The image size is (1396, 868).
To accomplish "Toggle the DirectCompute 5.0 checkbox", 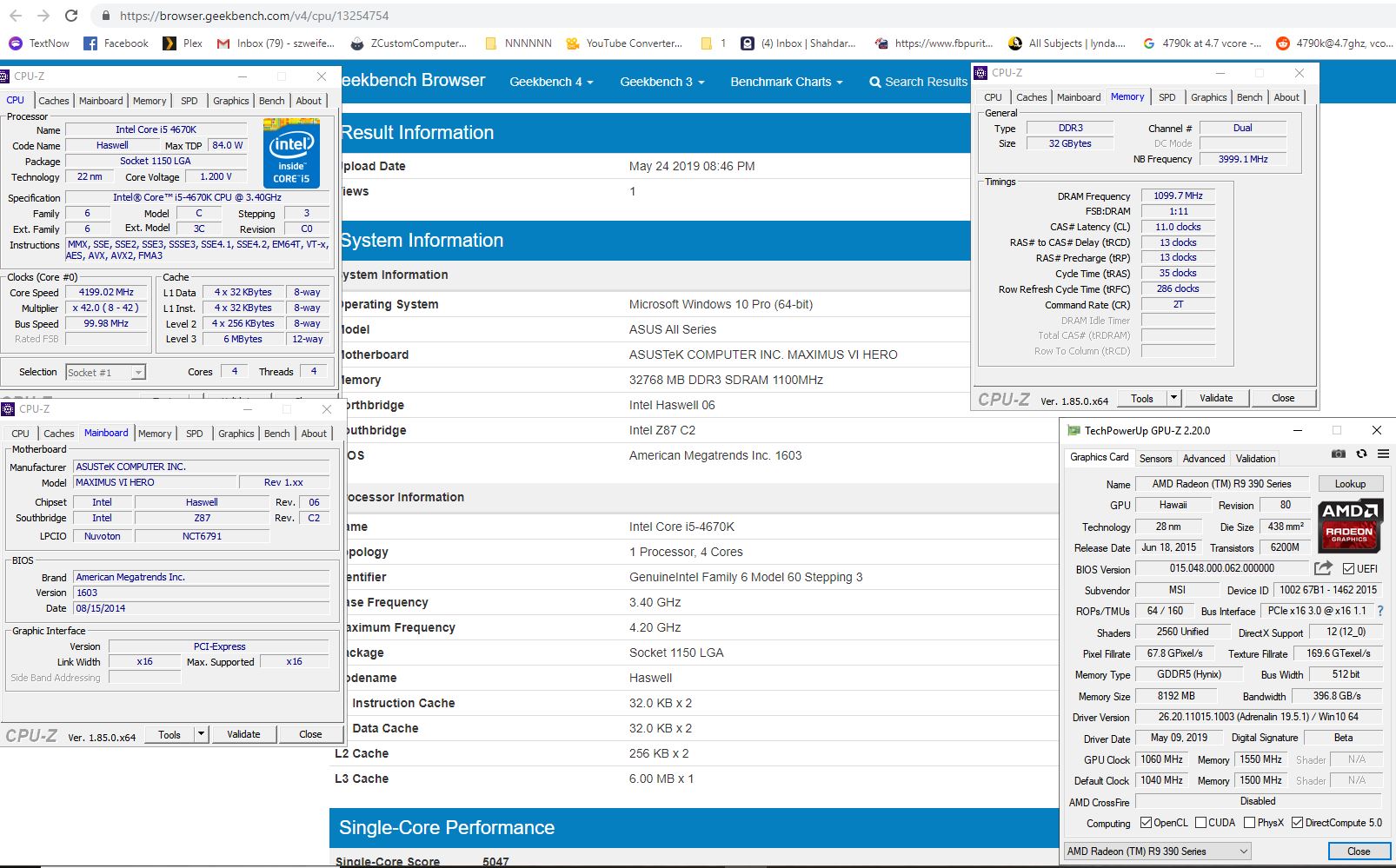I will (x=1297, y=823).
